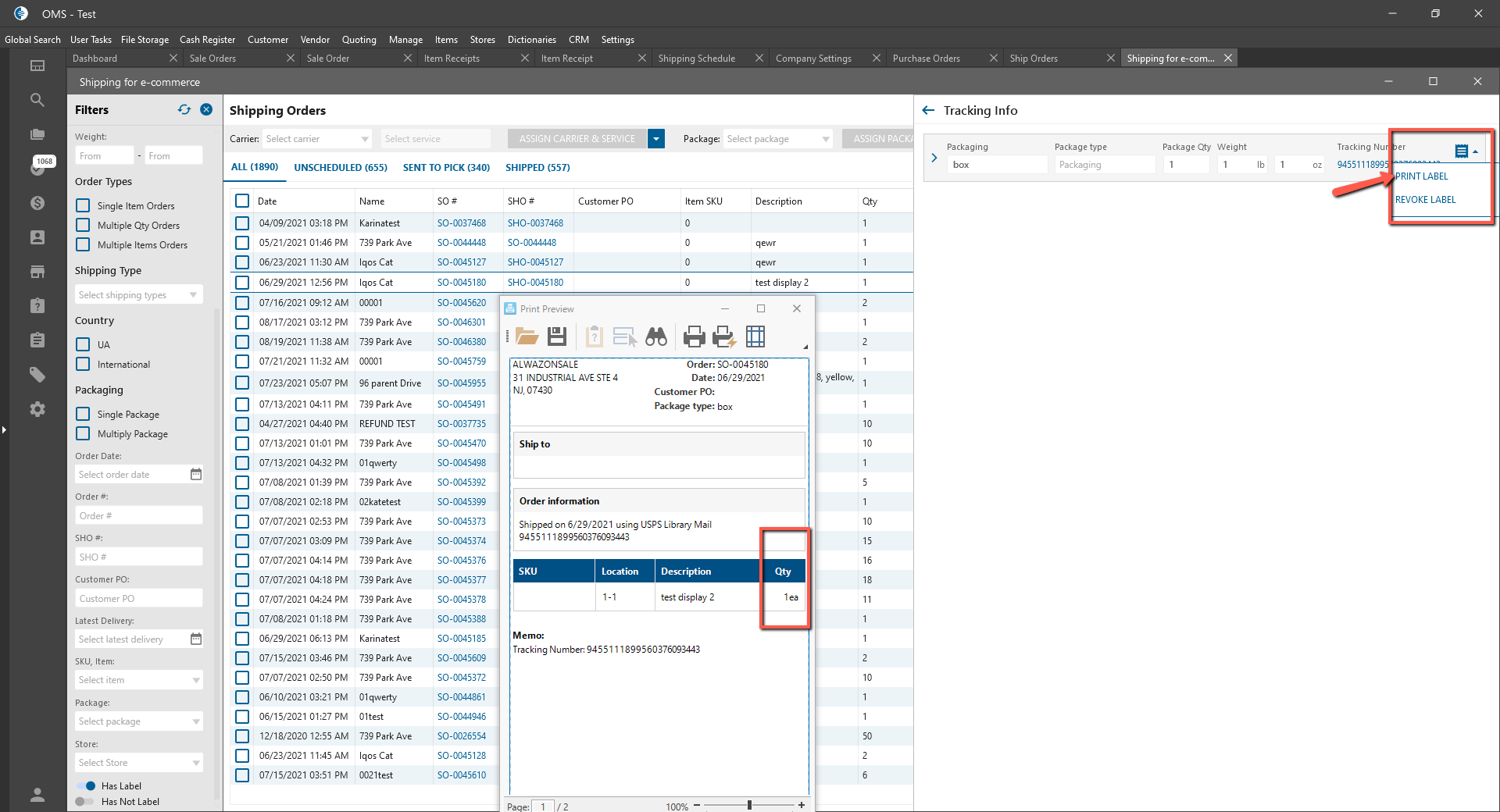Open the Dictionaries menu
The width and height of the screenshot is (1500, 812).
[x=531, y=40]
